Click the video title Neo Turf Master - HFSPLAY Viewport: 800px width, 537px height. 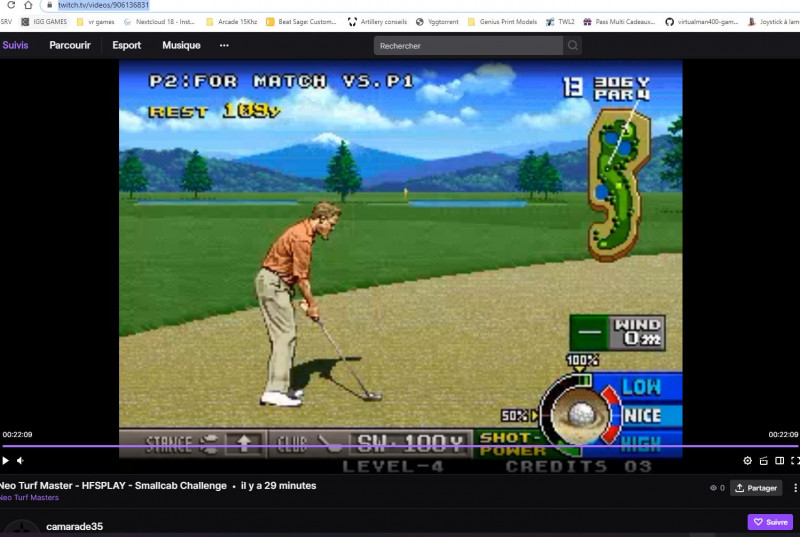point(113,485)
